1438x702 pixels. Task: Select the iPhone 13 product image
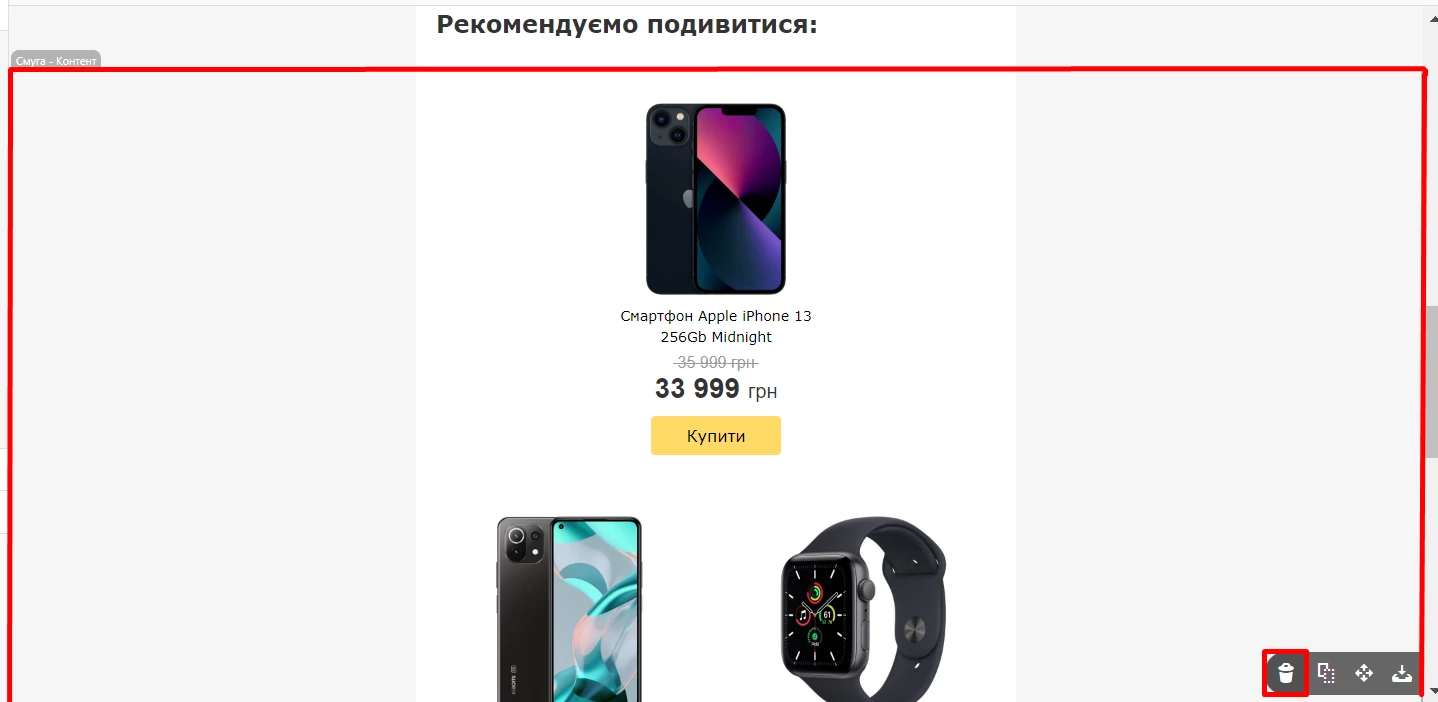click(716, 198)
